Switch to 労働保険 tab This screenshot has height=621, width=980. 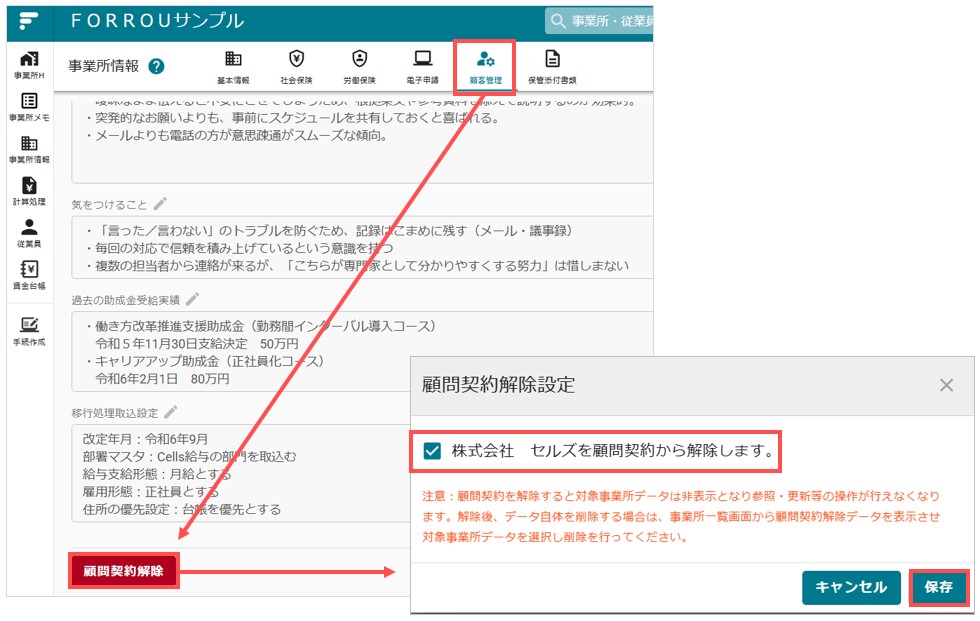[x=359, y=67]
